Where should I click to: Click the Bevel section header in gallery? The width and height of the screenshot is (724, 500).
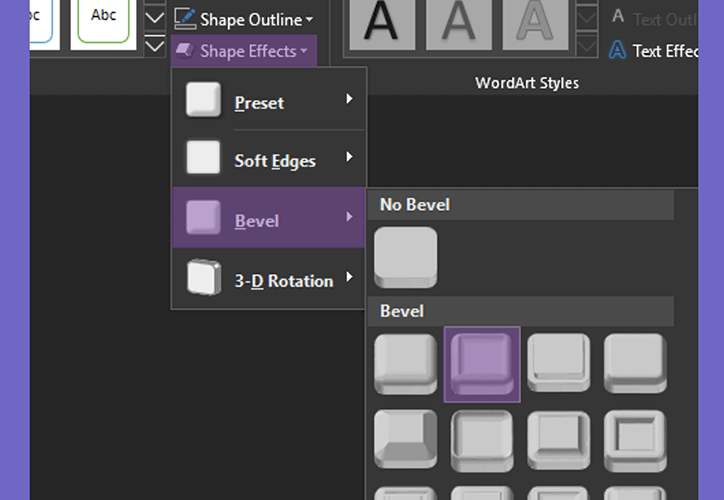point(520,311)
